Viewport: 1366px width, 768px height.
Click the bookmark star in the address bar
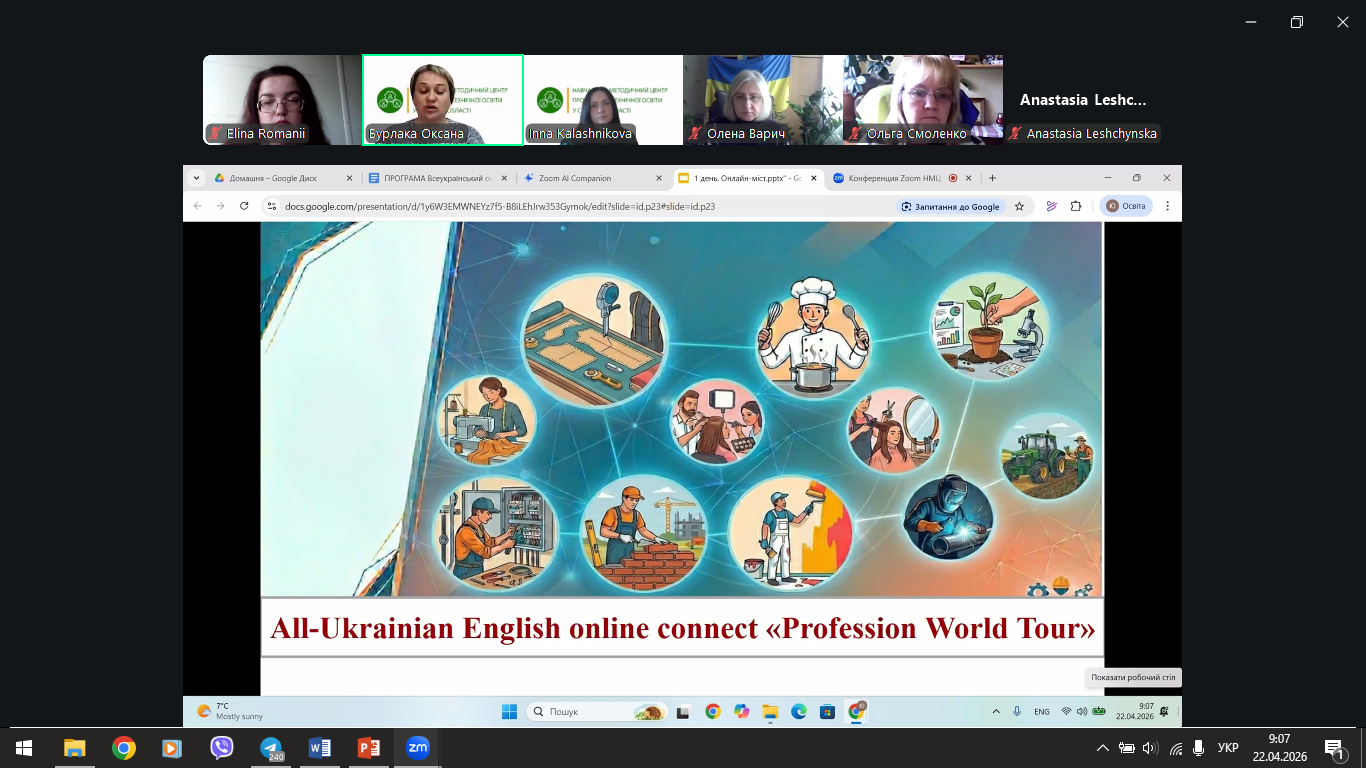pyautogui.click(x=1019, y=206)
